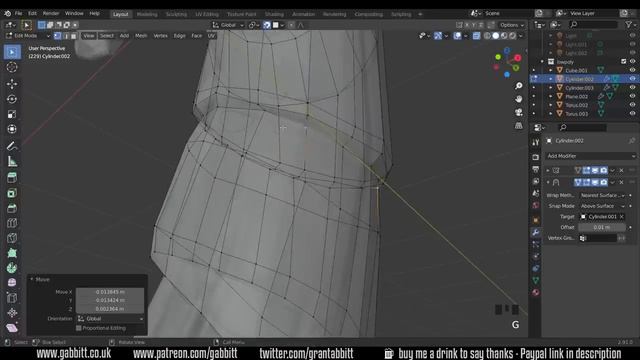Hide Plane.002 in the outliner

click(x=632, y=96)
